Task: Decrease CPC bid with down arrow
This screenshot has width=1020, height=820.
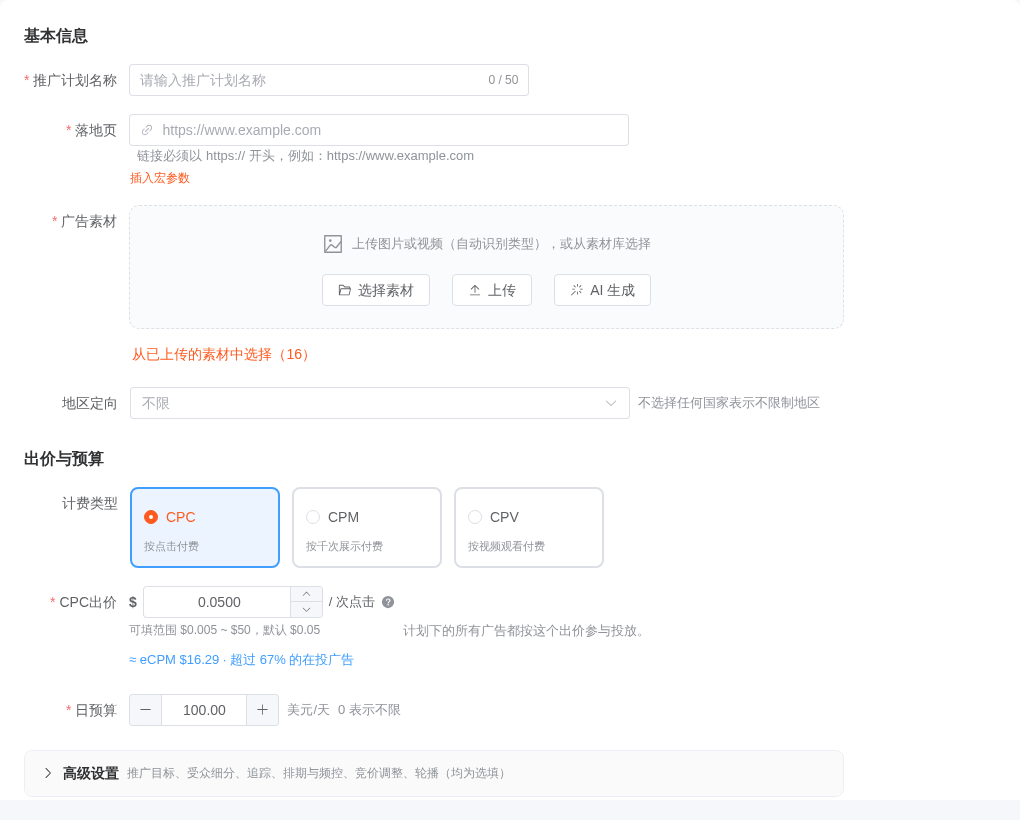Action: pos(306,610)
